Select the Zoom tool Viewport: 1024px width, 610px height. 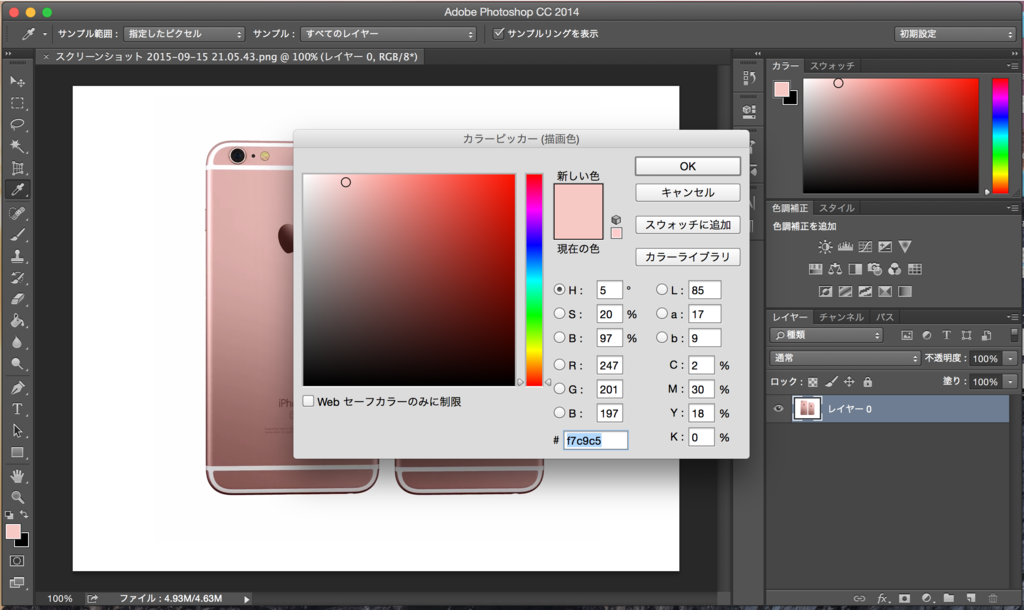[18, 497]
